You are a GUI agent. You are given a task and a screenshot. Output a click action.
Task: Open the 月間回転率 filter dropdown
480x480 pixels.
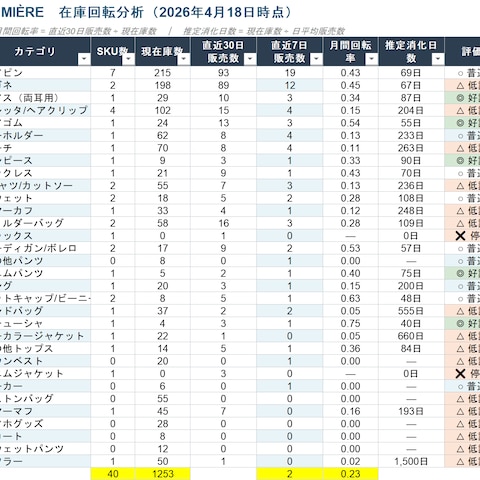(371, 59)
